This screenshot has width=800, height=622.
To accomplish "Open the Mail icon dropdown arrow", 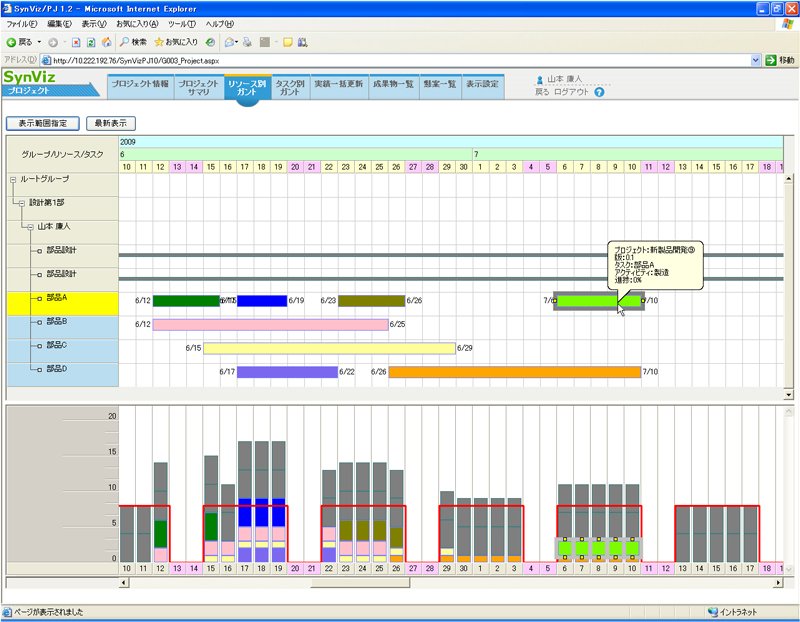I will click(237, 42).
